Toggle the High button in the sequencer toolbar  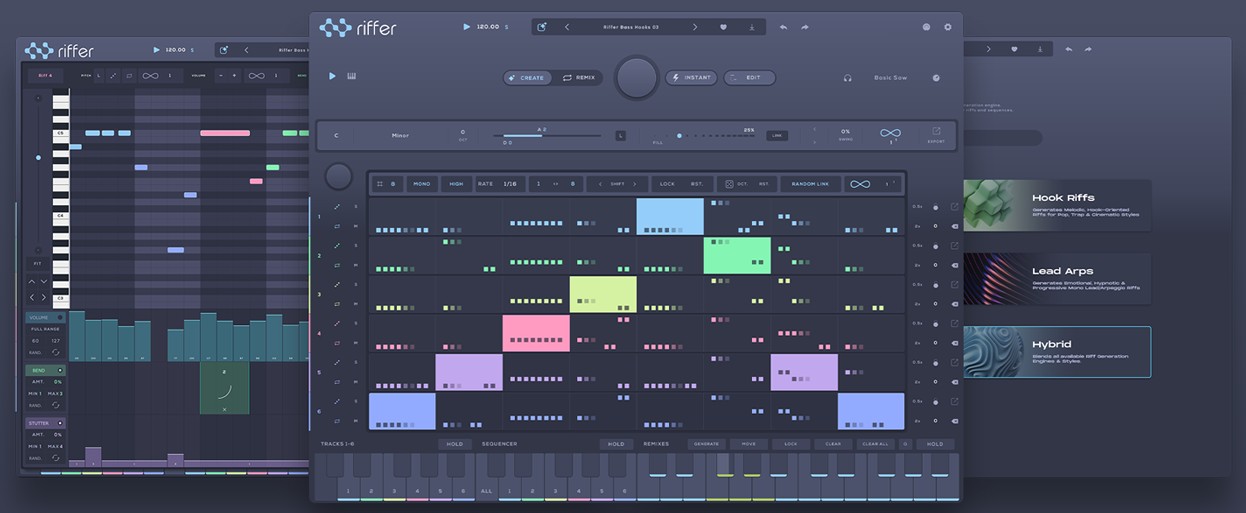click(x=456, y=184)
